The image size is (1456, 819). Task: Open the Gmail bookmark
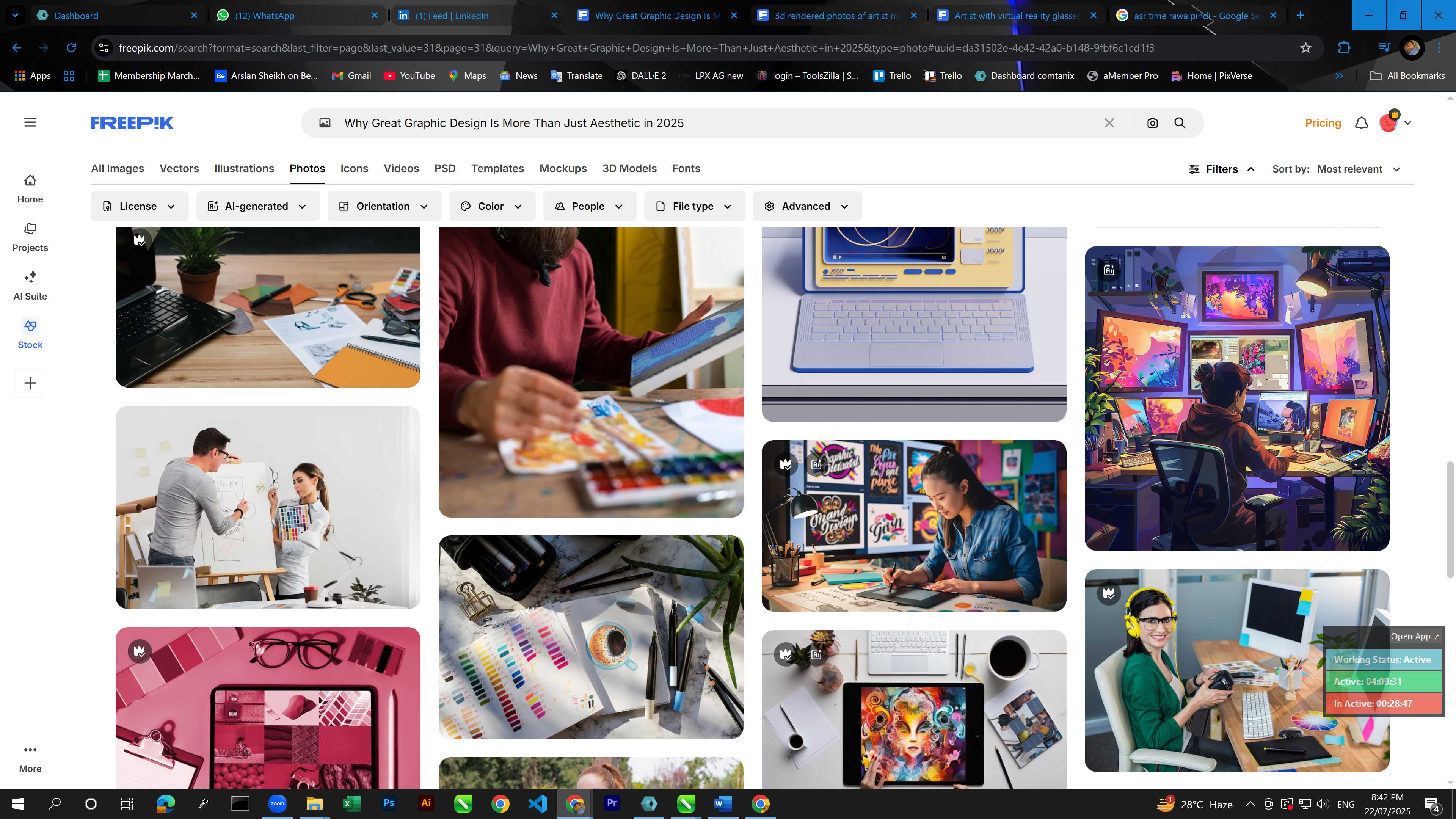(351, 76)
